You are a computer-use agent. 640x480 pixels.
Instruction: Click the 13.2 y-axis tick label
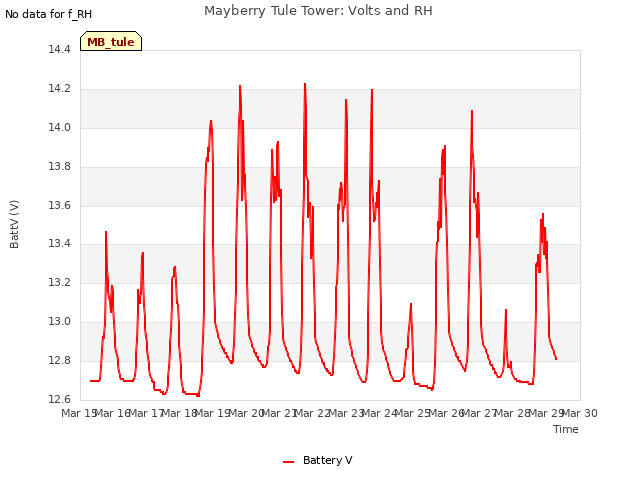pyautogui.click(x=60, y=282)
